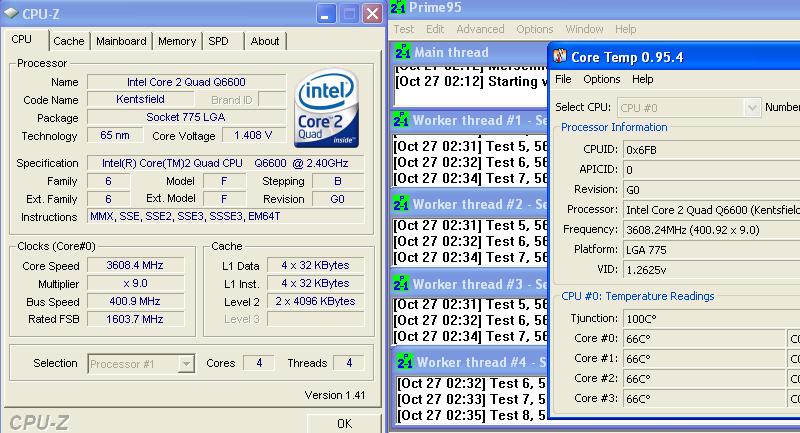
Task: Click the OK button in CPU-Z
Action: [344, 423]
